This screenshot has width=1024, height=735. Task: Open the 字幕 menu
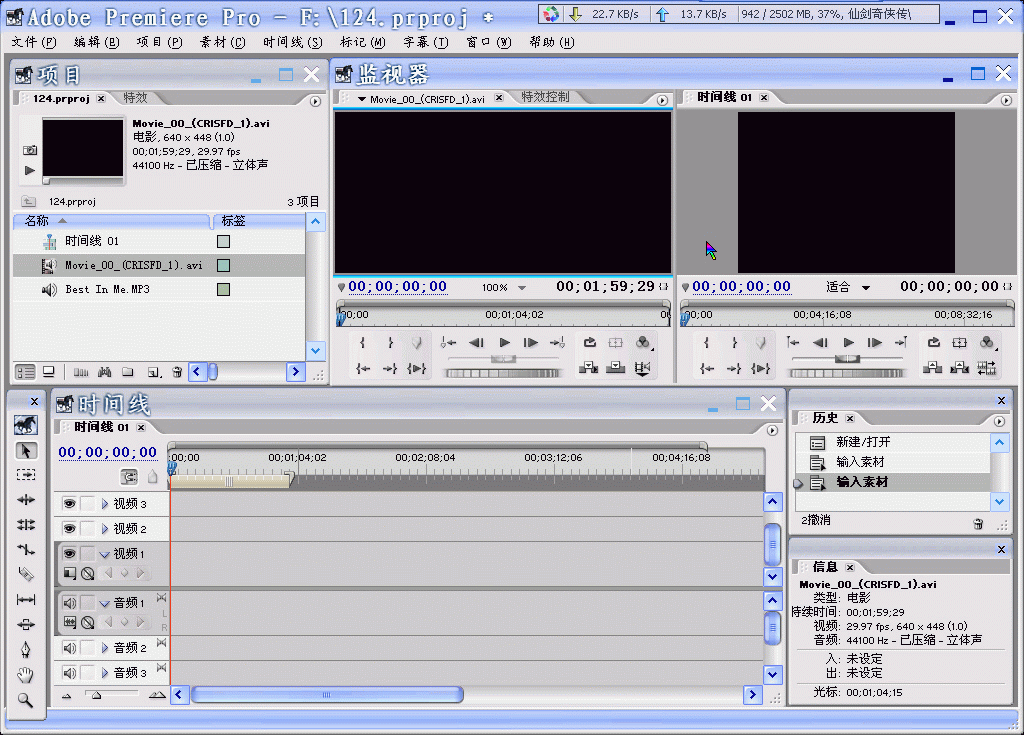(425, 42)
